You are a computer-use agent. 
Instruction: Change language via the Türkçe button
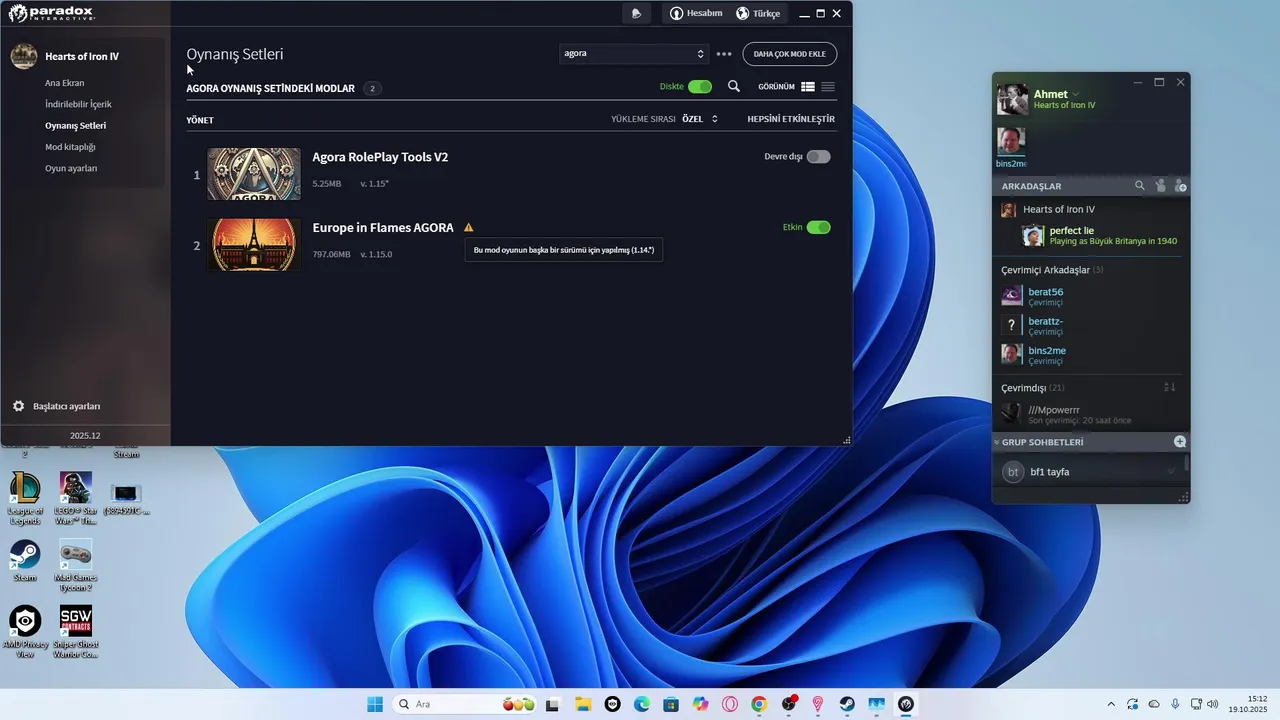pos(758,13)
